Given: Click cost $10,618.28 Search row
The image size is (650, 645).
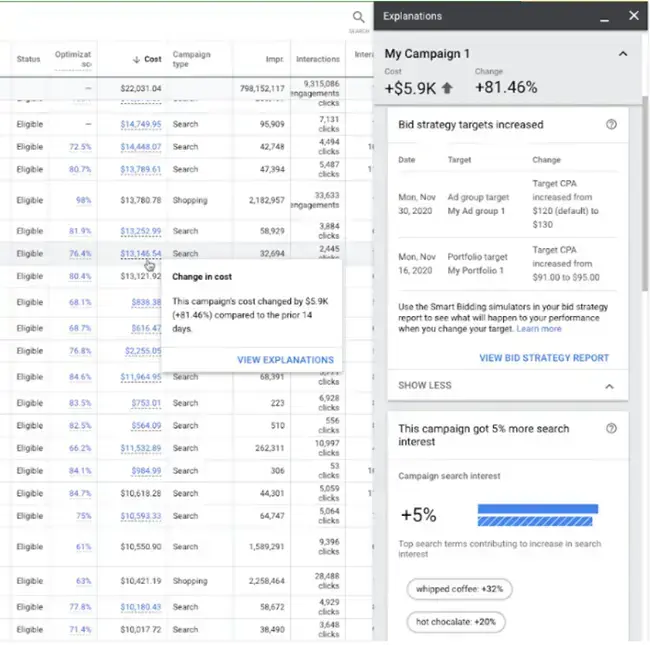Looking at the screenshot, I should point(141,493).
